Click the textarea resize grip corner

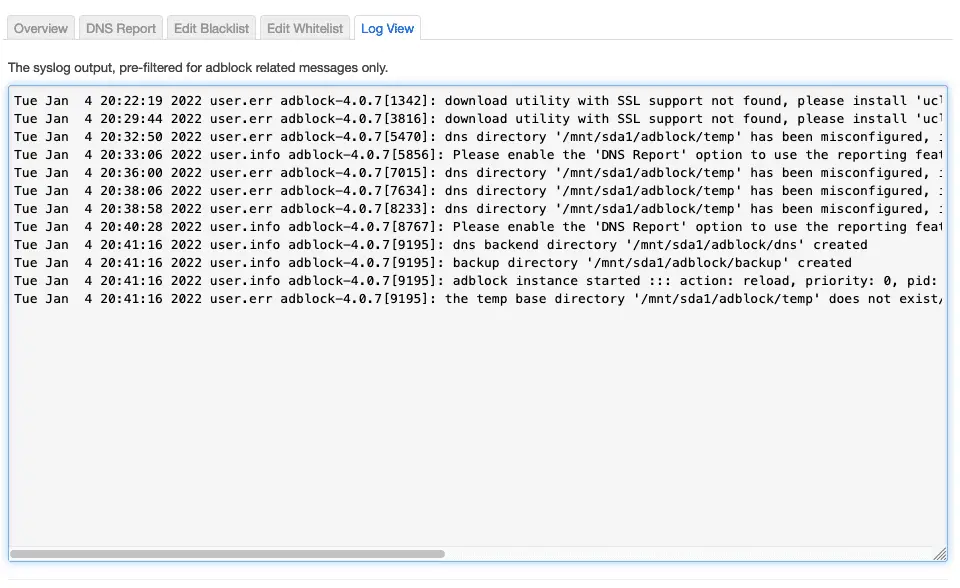click(x=940, y=554)
